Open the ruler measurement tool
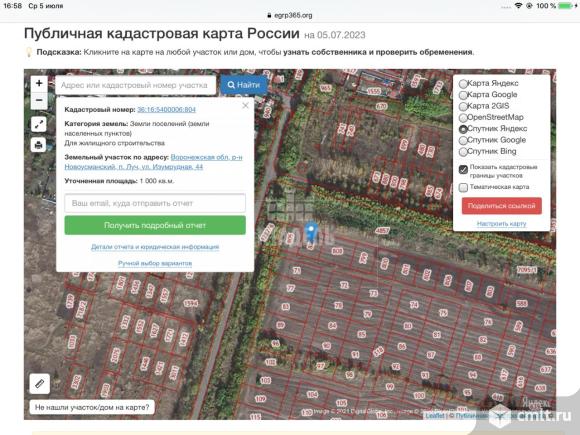 tap(40, 383)
